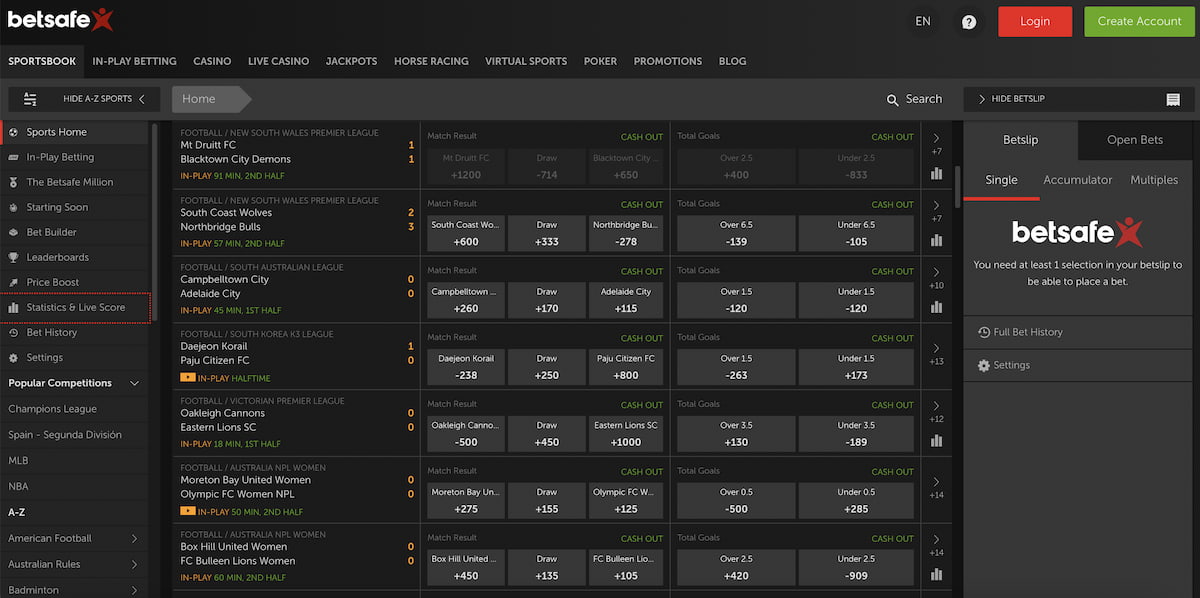Click the search magnifier icon

893,99
